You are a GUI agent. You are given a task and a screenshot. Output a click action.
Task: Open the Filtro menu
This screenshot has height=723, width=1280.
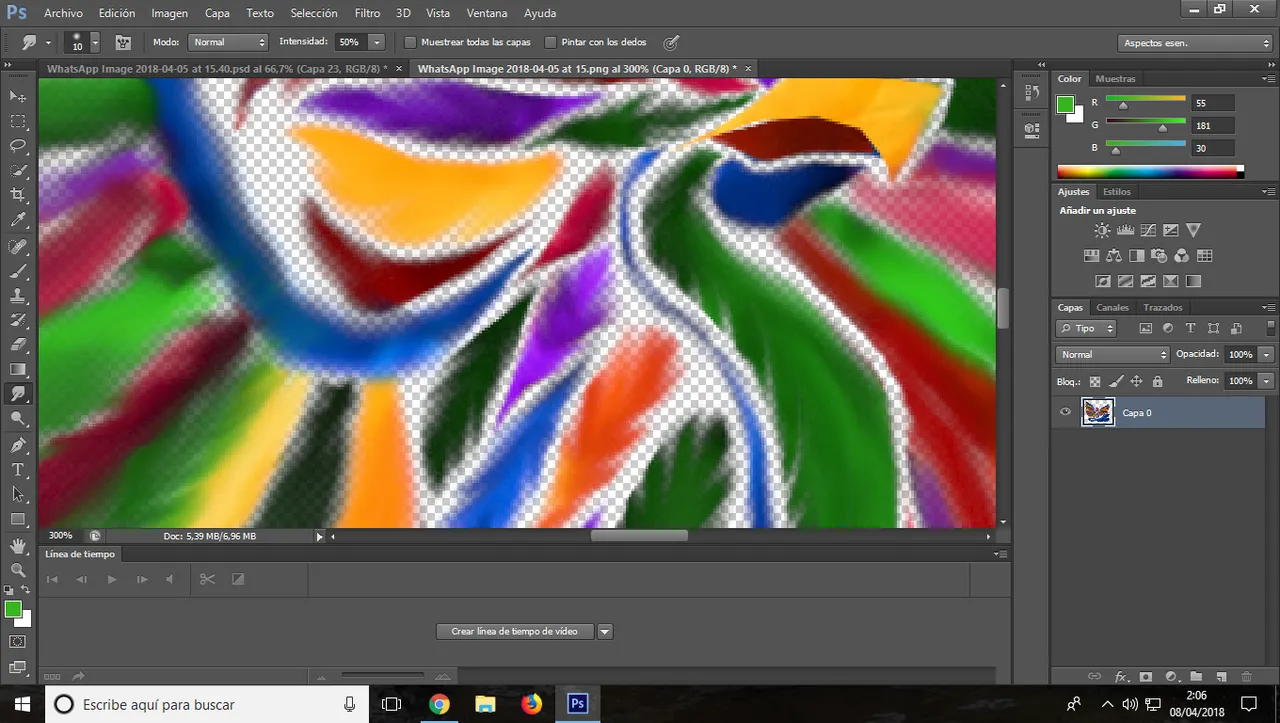(367, 13)
